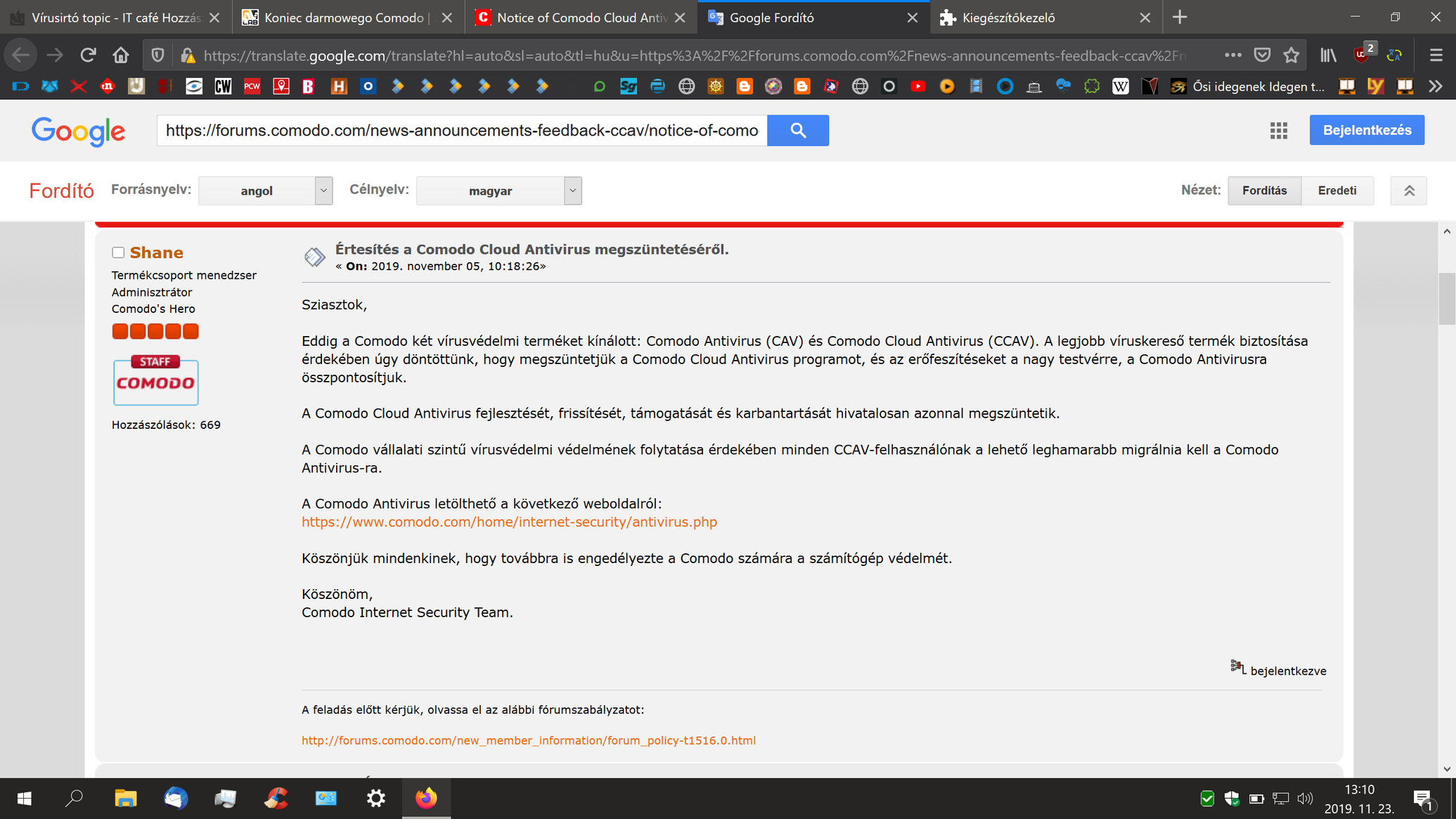Open the green clover bookmark icon

(1091, 86)
